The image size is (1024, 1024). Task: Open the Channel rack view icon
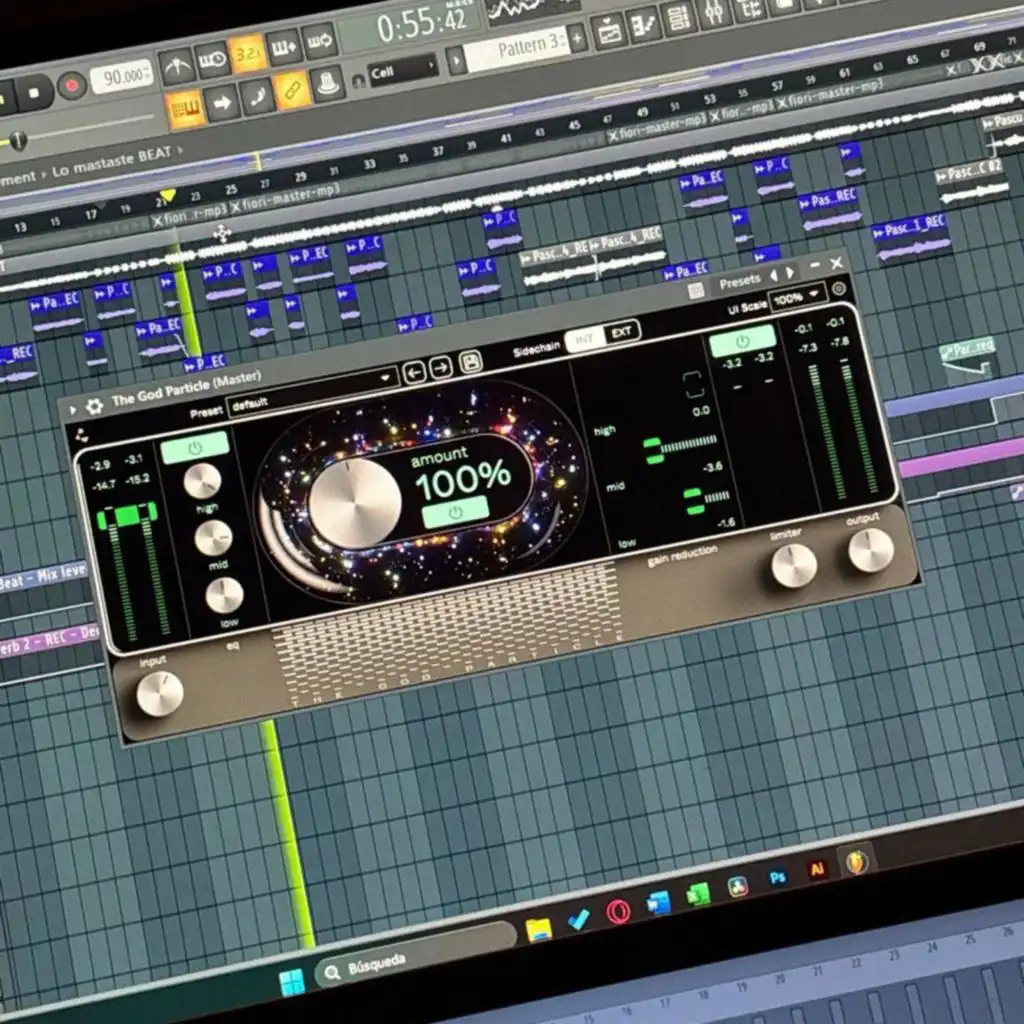coord(679,18)
